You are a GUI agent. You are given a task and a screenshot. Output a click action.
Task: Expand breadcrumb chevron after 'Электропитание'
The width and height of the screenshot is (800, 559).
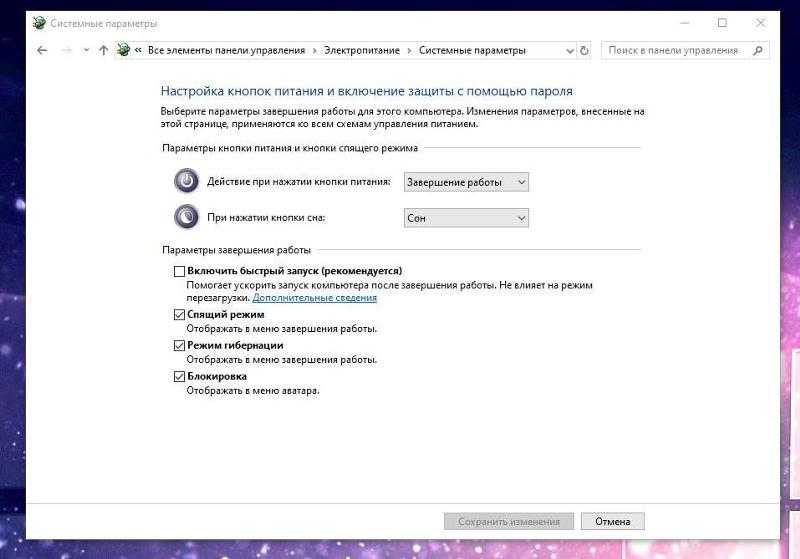409,50
